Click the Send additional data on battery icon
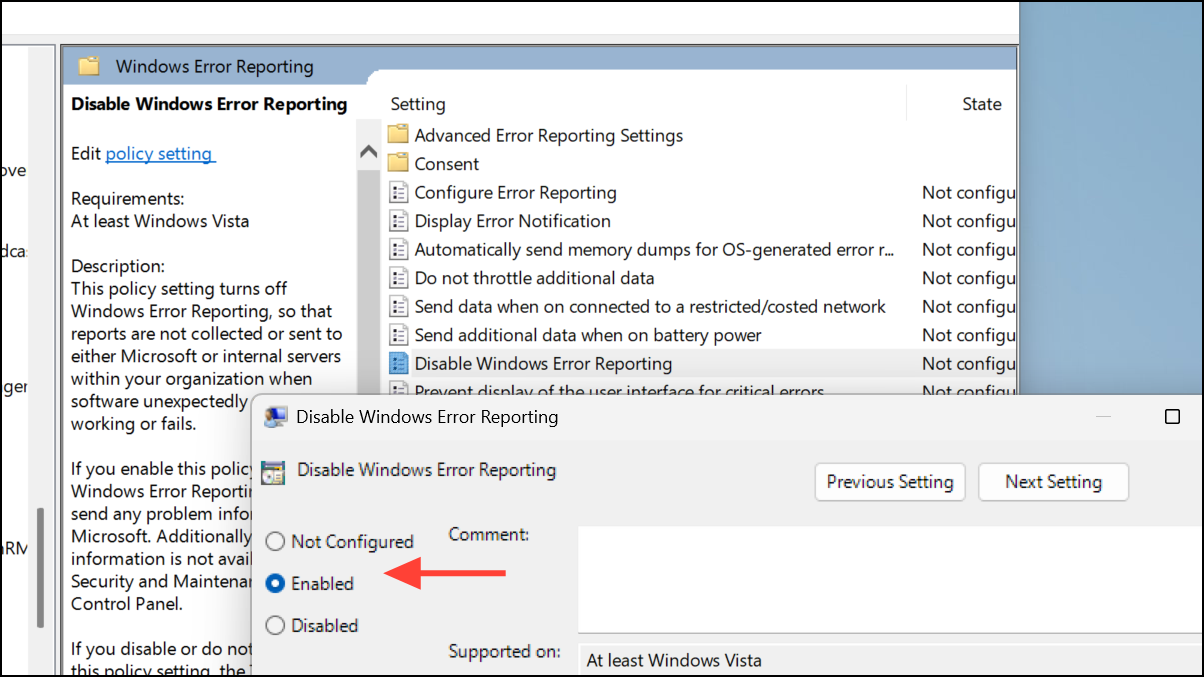Viewport: 1204px width, 677px height. pyautogui.click(x=398, y=335)
